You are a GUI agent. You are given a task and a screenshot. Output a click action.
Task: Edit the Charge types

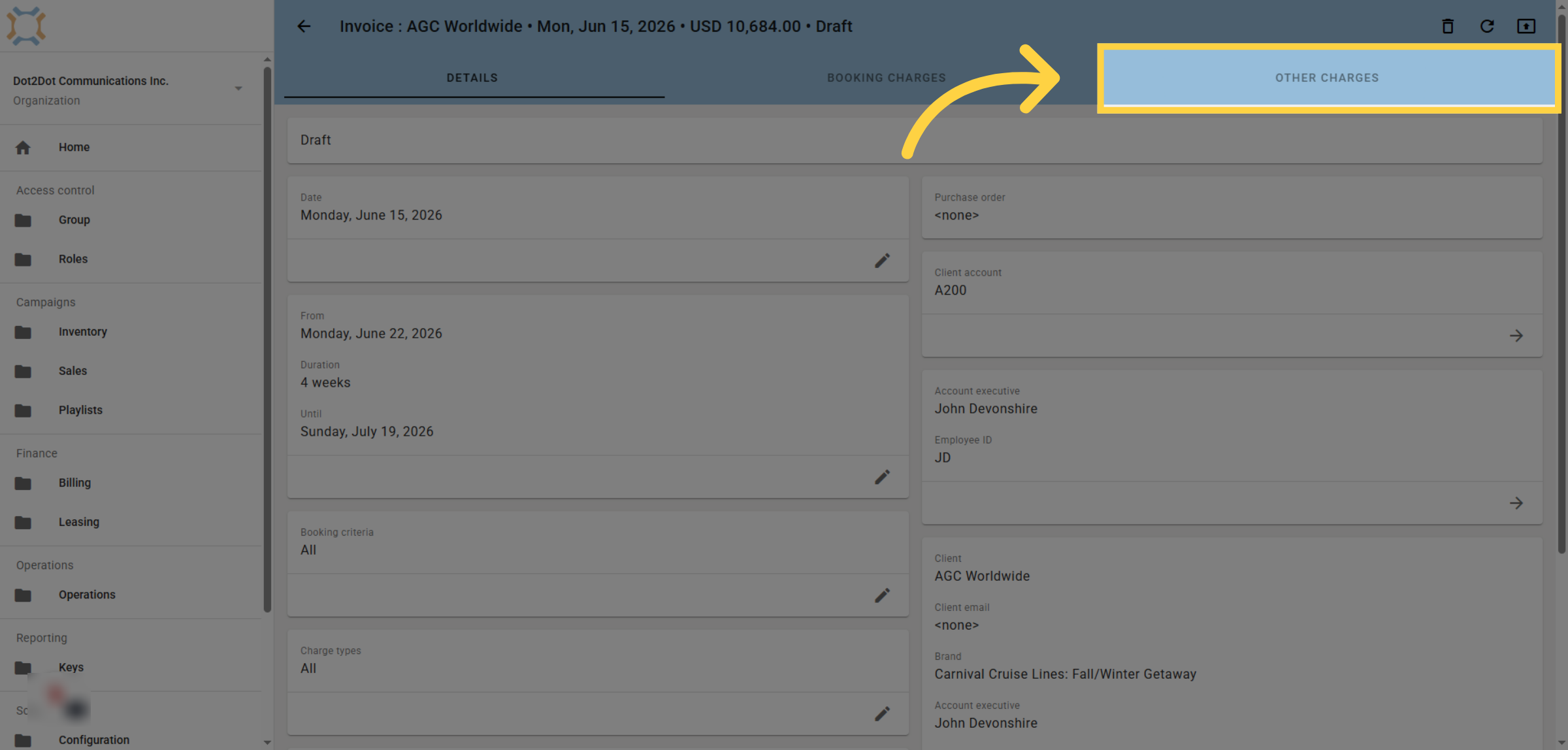tap(882, 713)
